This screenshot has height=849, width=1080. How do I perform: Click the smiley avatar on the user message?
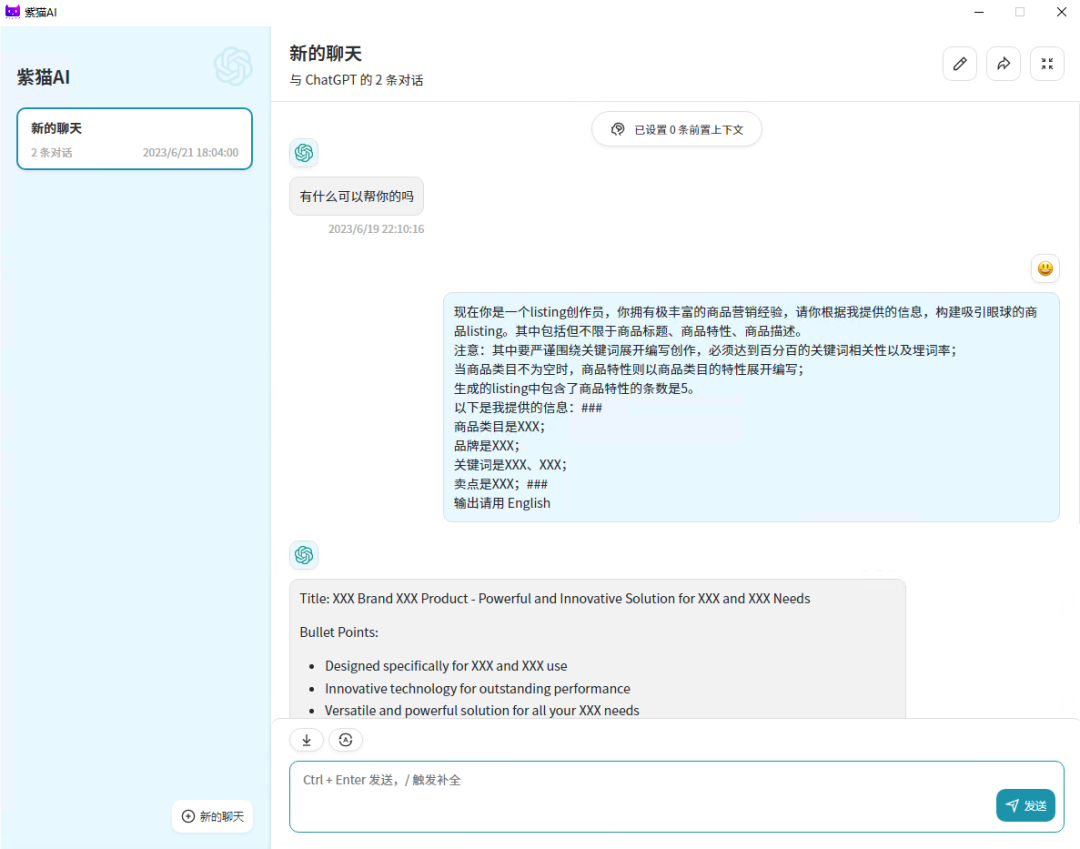tap(1044, 268)
